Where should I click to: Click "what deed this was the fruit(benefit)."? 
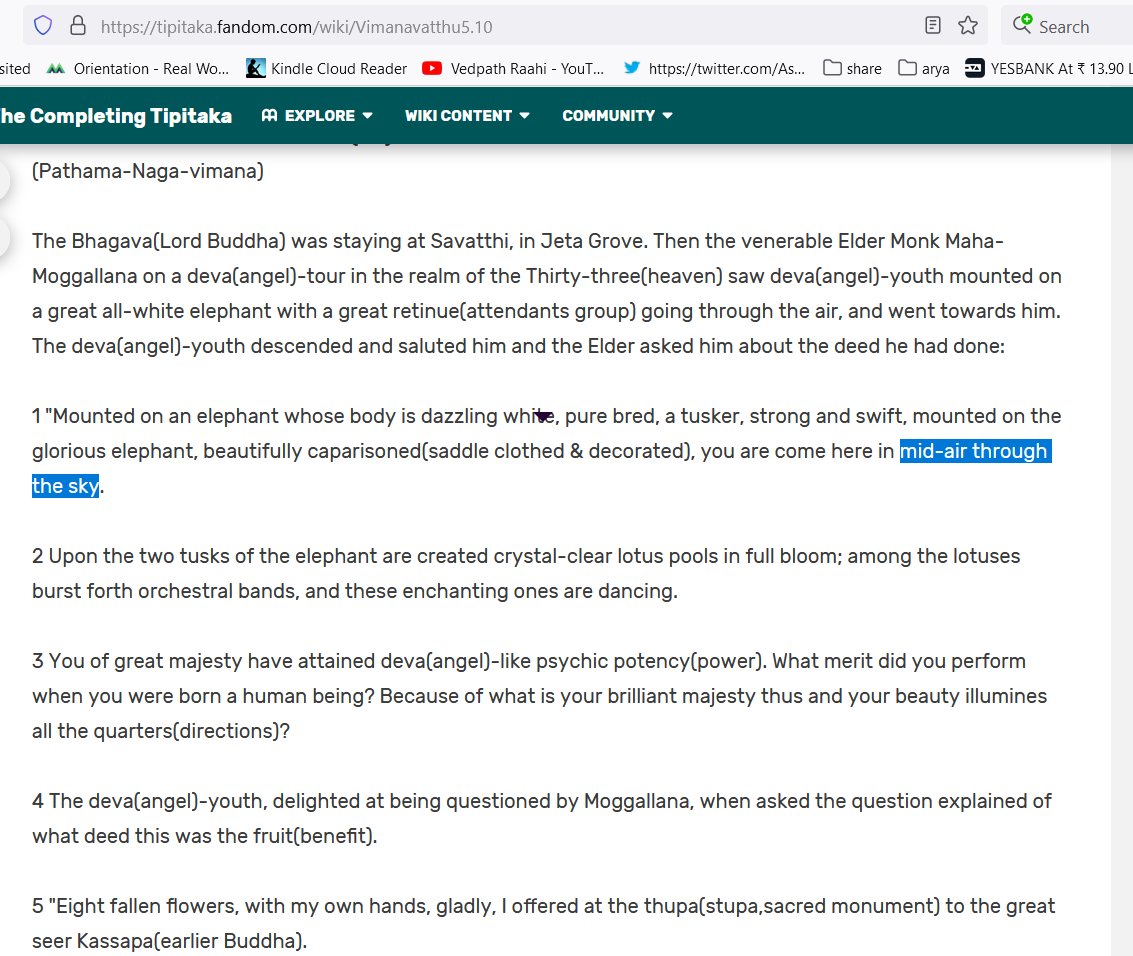pos(204,836)
